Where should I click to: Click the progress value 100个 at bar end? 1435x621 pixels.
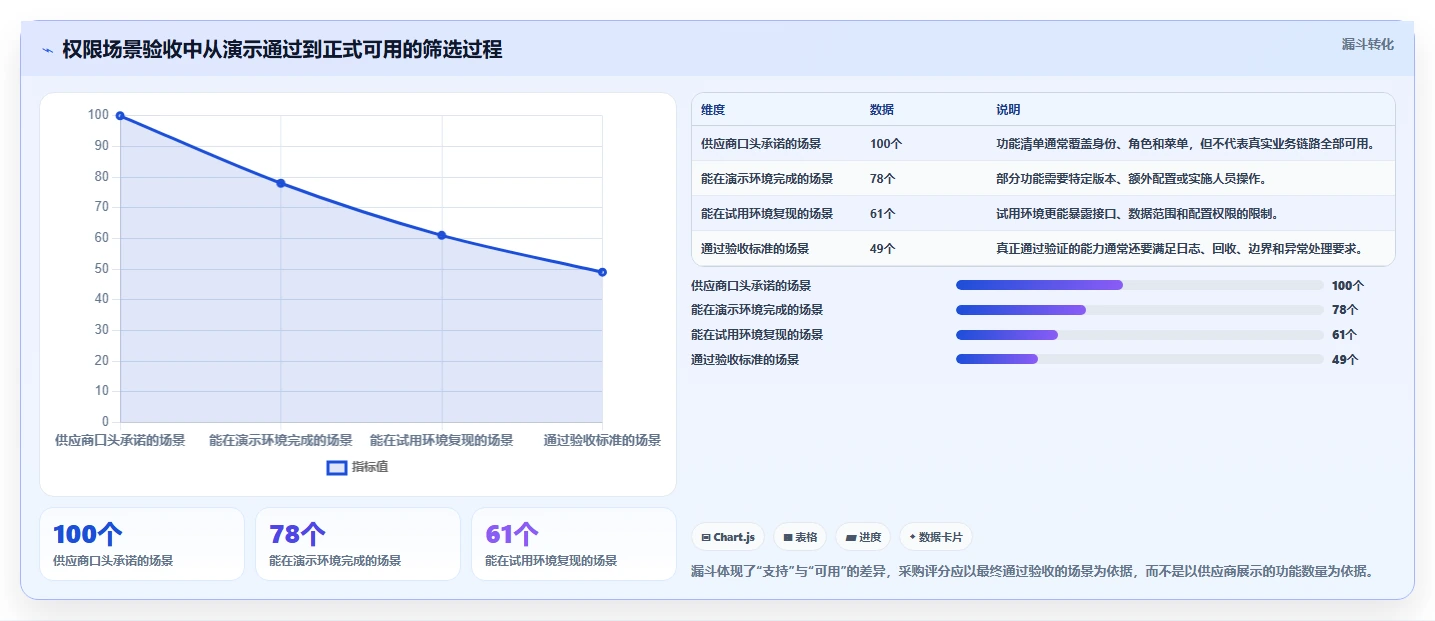1348,286
